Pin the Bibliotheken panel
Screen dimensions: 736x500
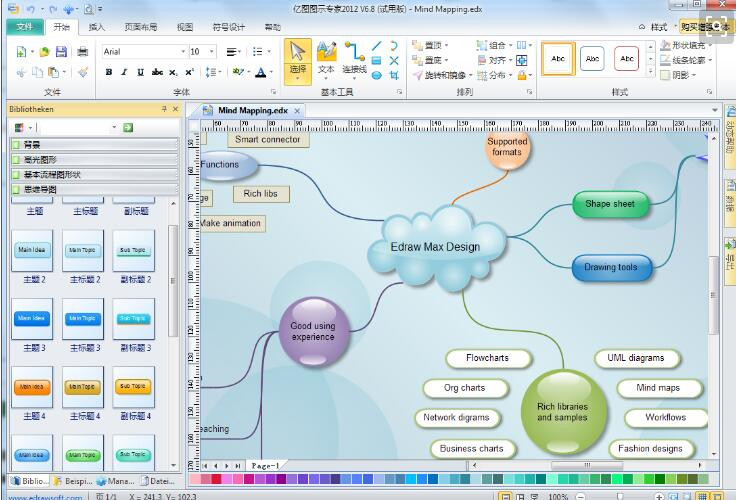coord(163,109)
